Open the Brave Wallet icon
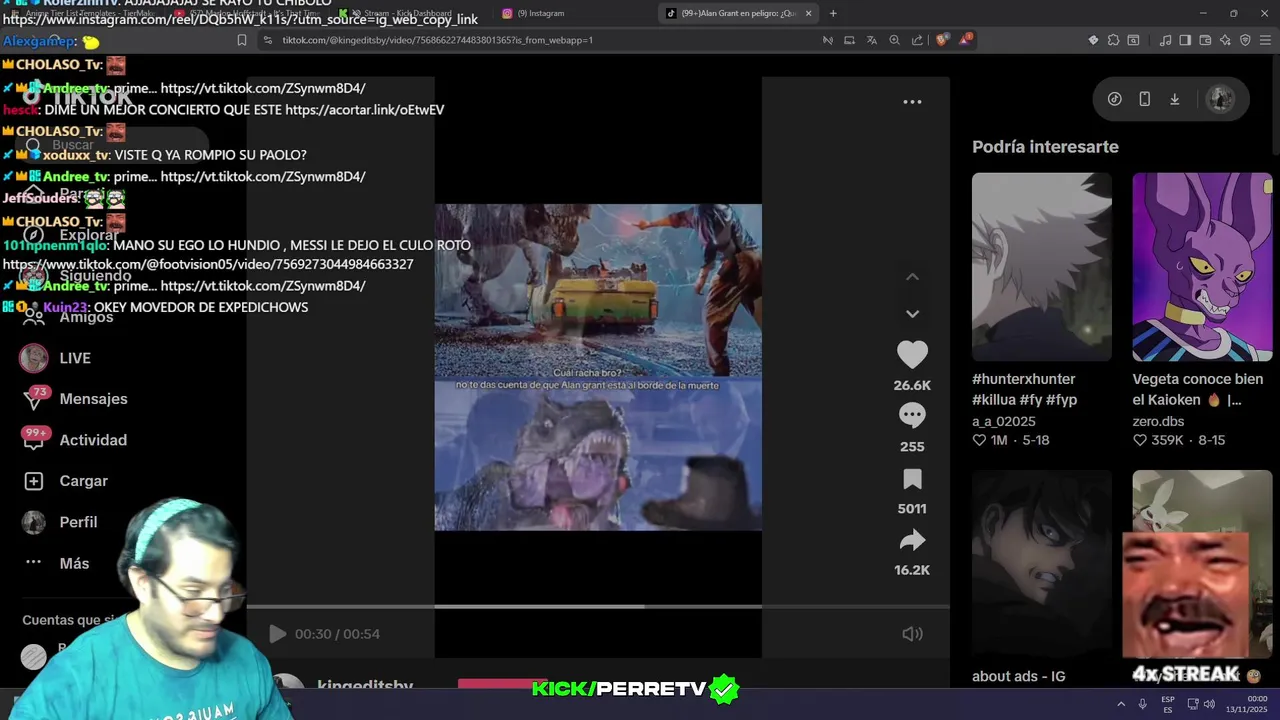 1205,40
